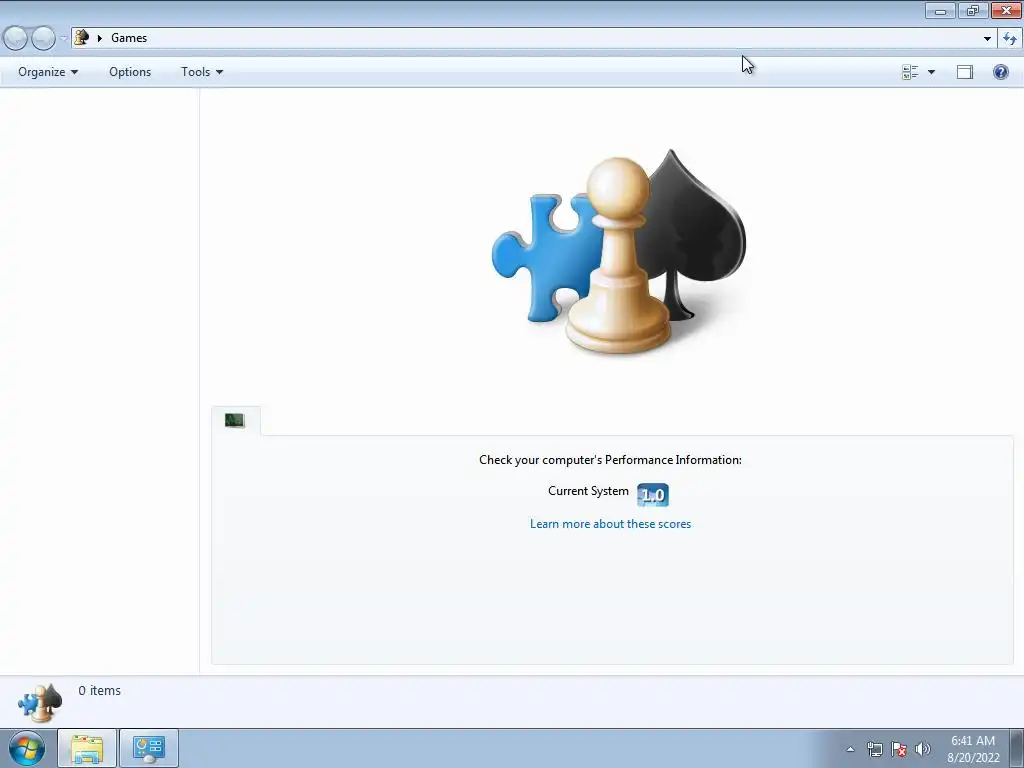1024x768 pixels.
Task: Open Control Panel taskbar button
Action: click(x=149, y=748)
